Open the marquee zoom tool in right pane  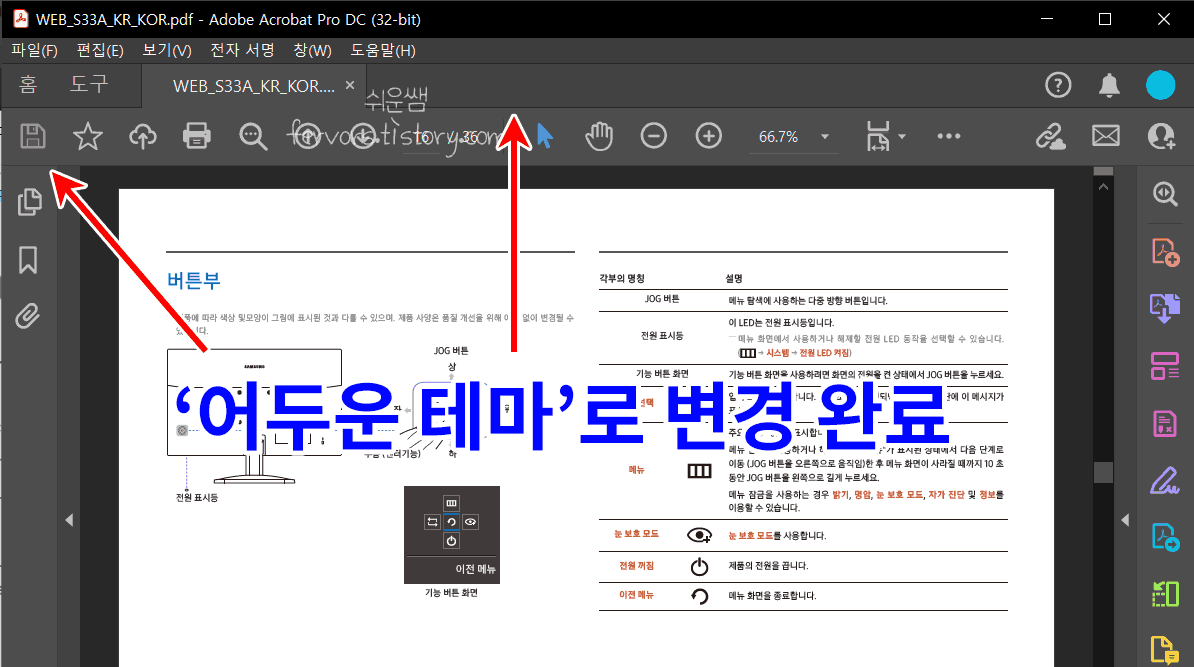coord(1164,193)
